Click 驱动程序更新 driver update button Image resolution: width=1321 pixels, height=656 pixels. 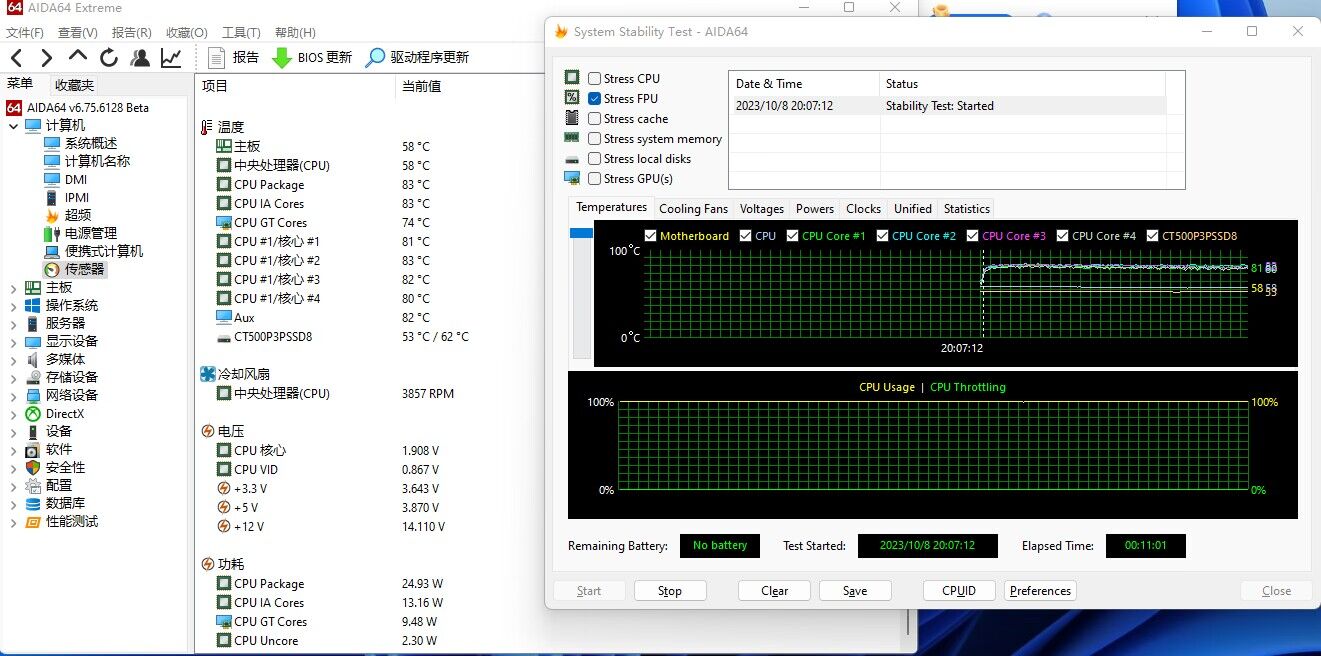(417, 58)
